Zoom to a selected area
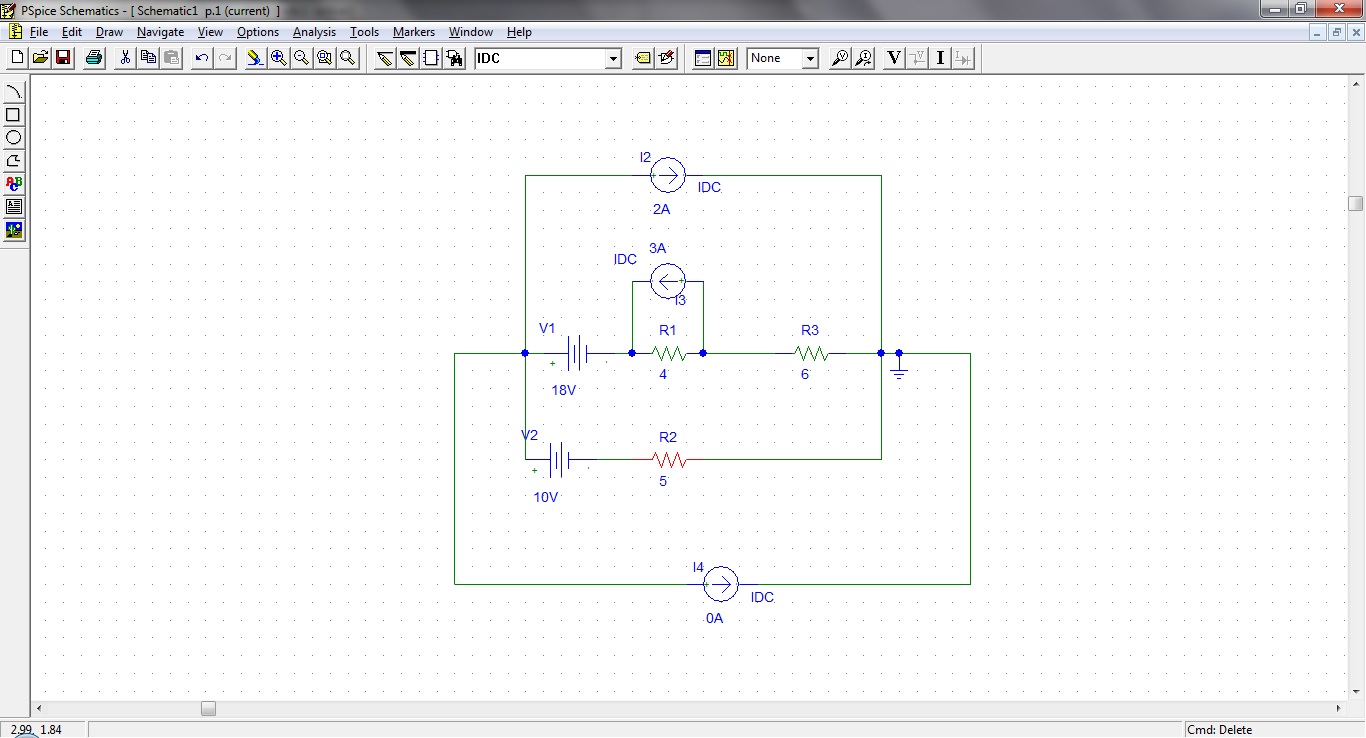 point(324,58)
